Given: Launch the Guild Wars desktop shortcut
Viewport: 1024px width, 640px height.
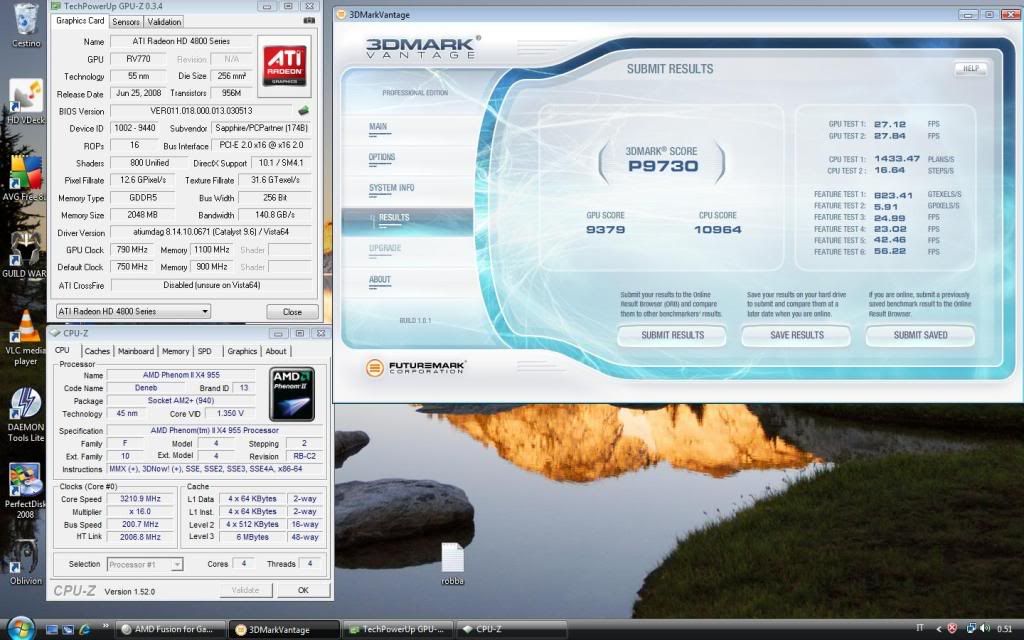Looking at the screenshot, I should [26, 255].
